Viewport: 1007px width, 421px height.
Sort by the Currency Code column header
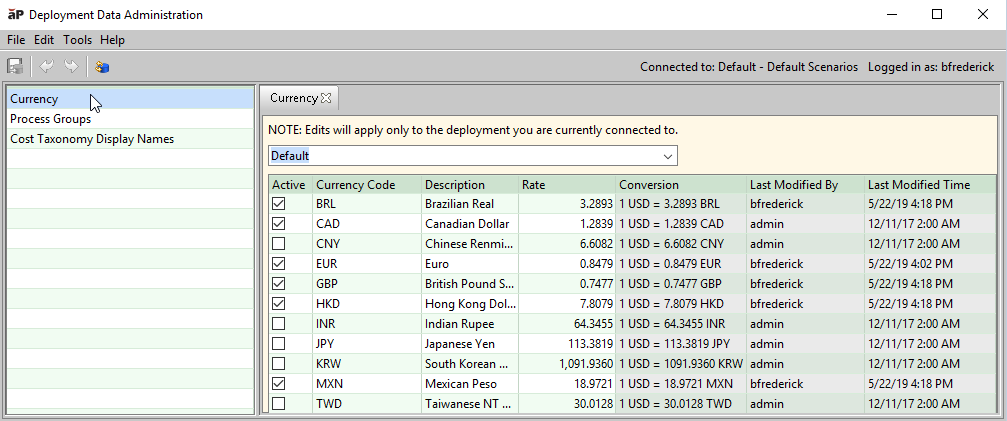coord(355,185)
